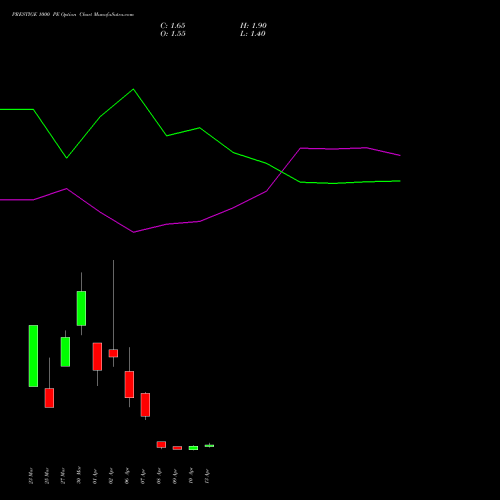Click the 01 Apr date label

click(x=95, y=476)
